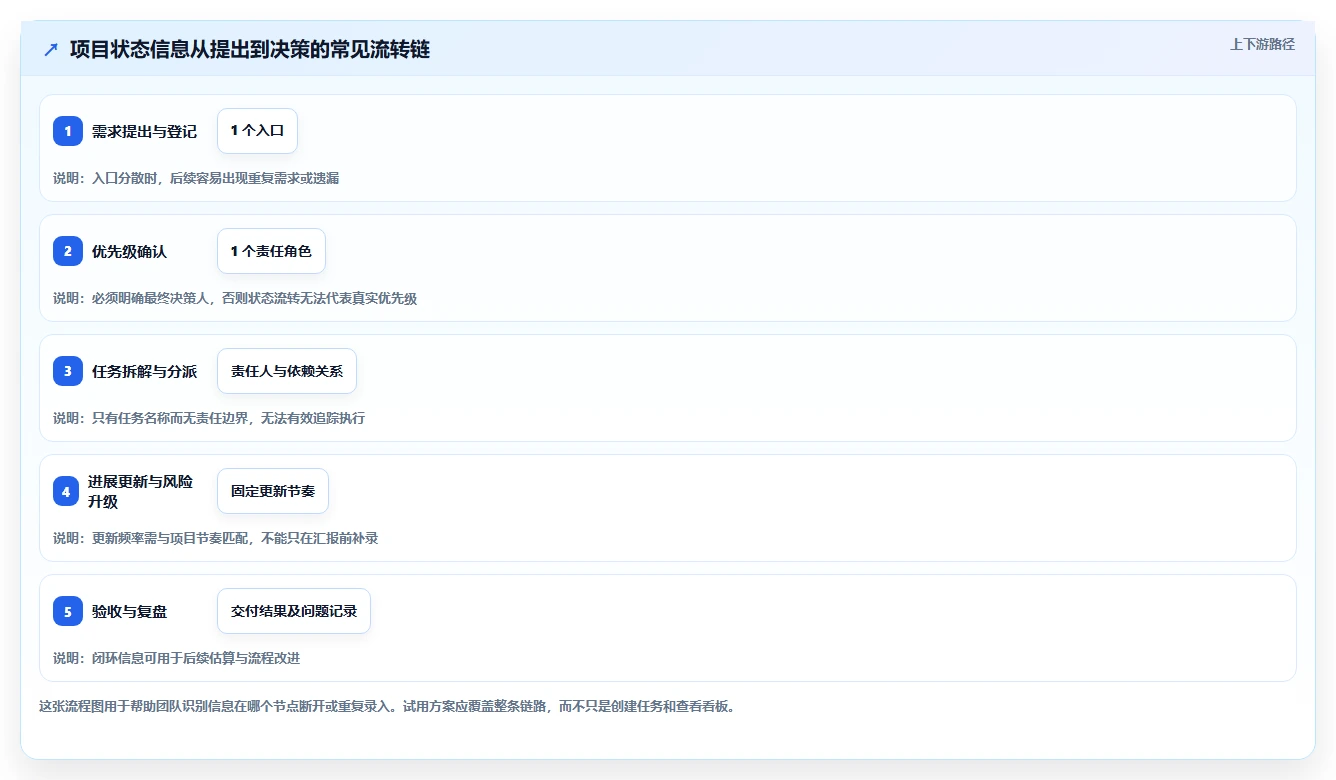The height and width of the screenshot is (780, 1336).
Task: Click the title '项目状态信息从提出到决策的常见流转链'
Action: click(x=250, y=50)
